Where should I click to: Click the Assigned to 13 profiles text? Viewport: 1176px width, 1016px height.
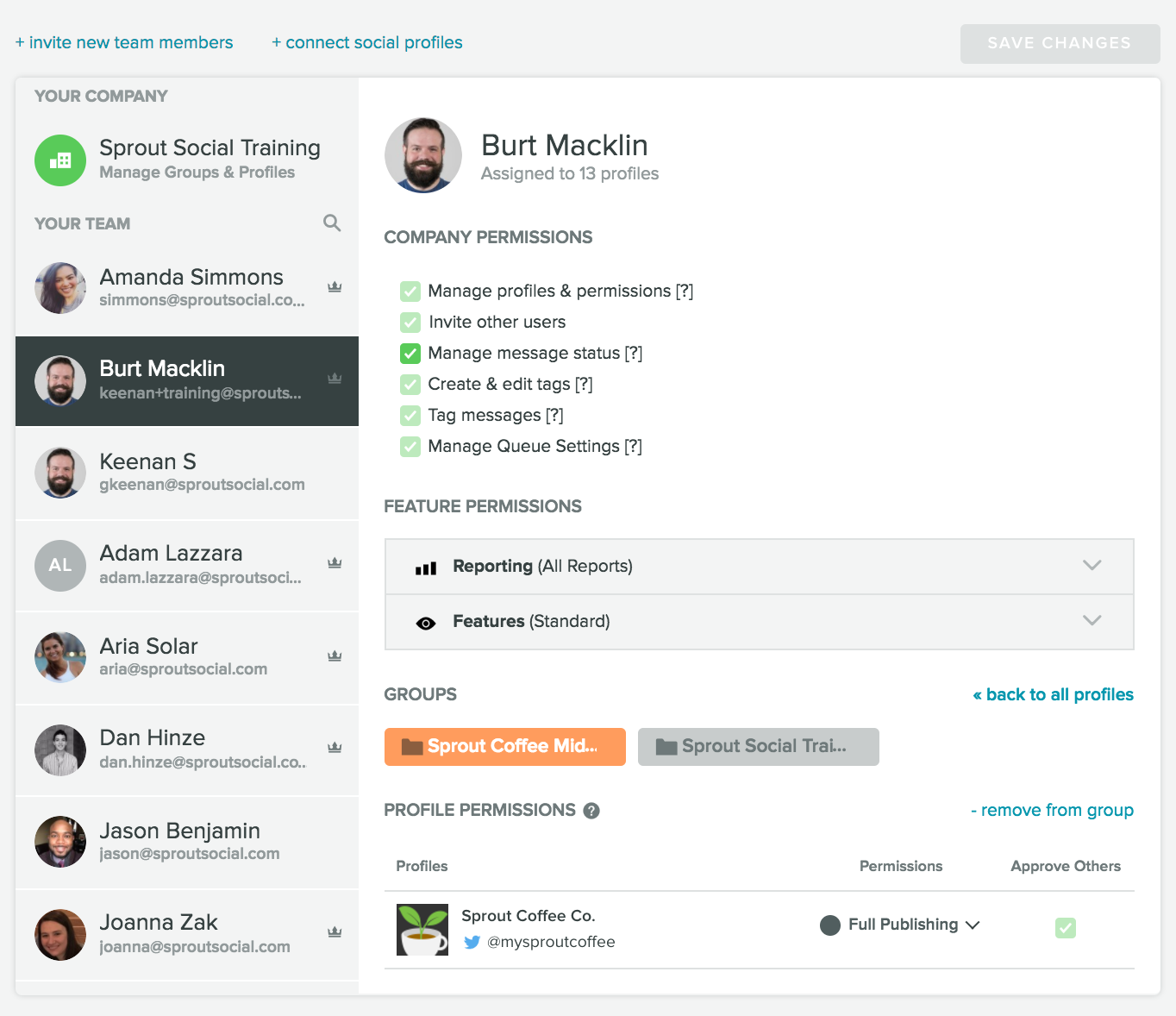570,173
